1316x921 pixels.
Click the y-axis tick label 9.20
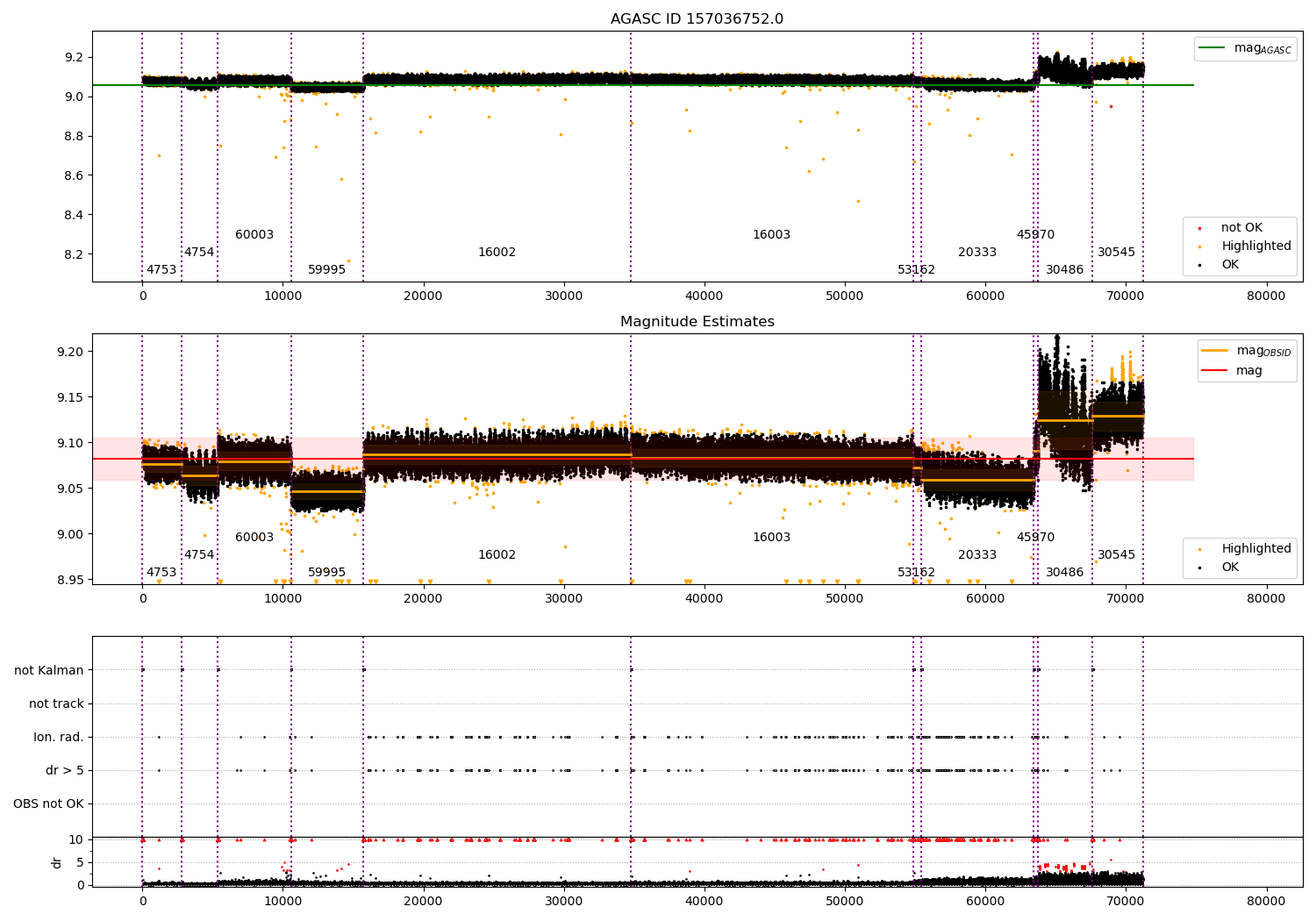70,352
